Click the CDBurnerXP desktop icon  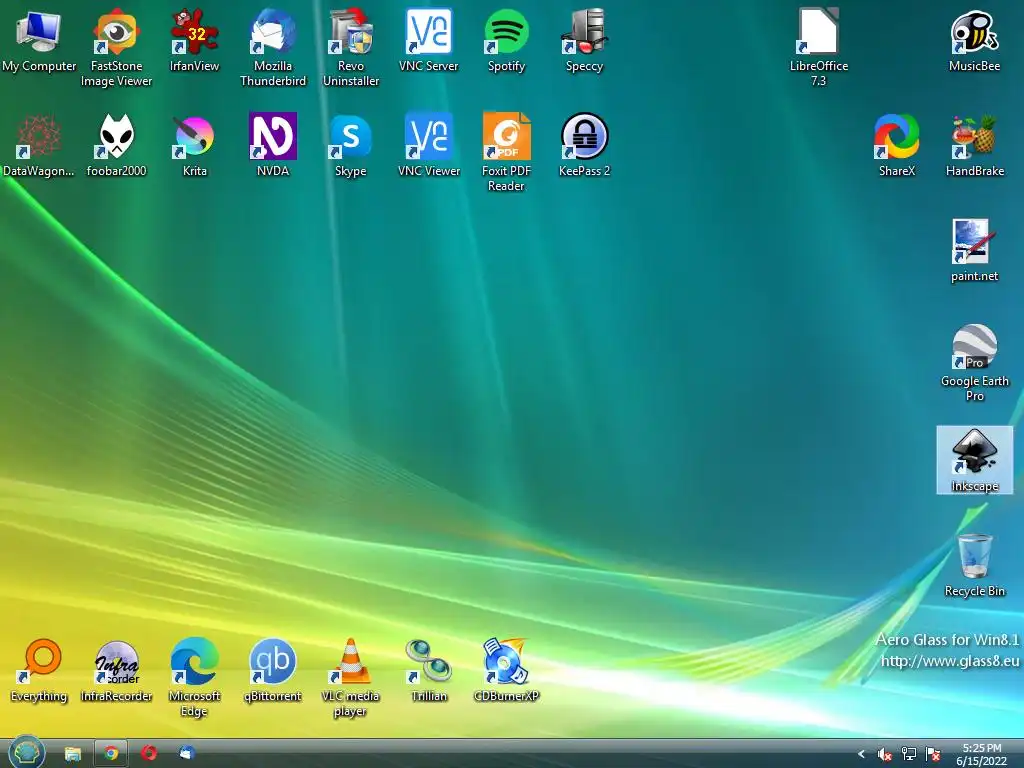(506, 671)
